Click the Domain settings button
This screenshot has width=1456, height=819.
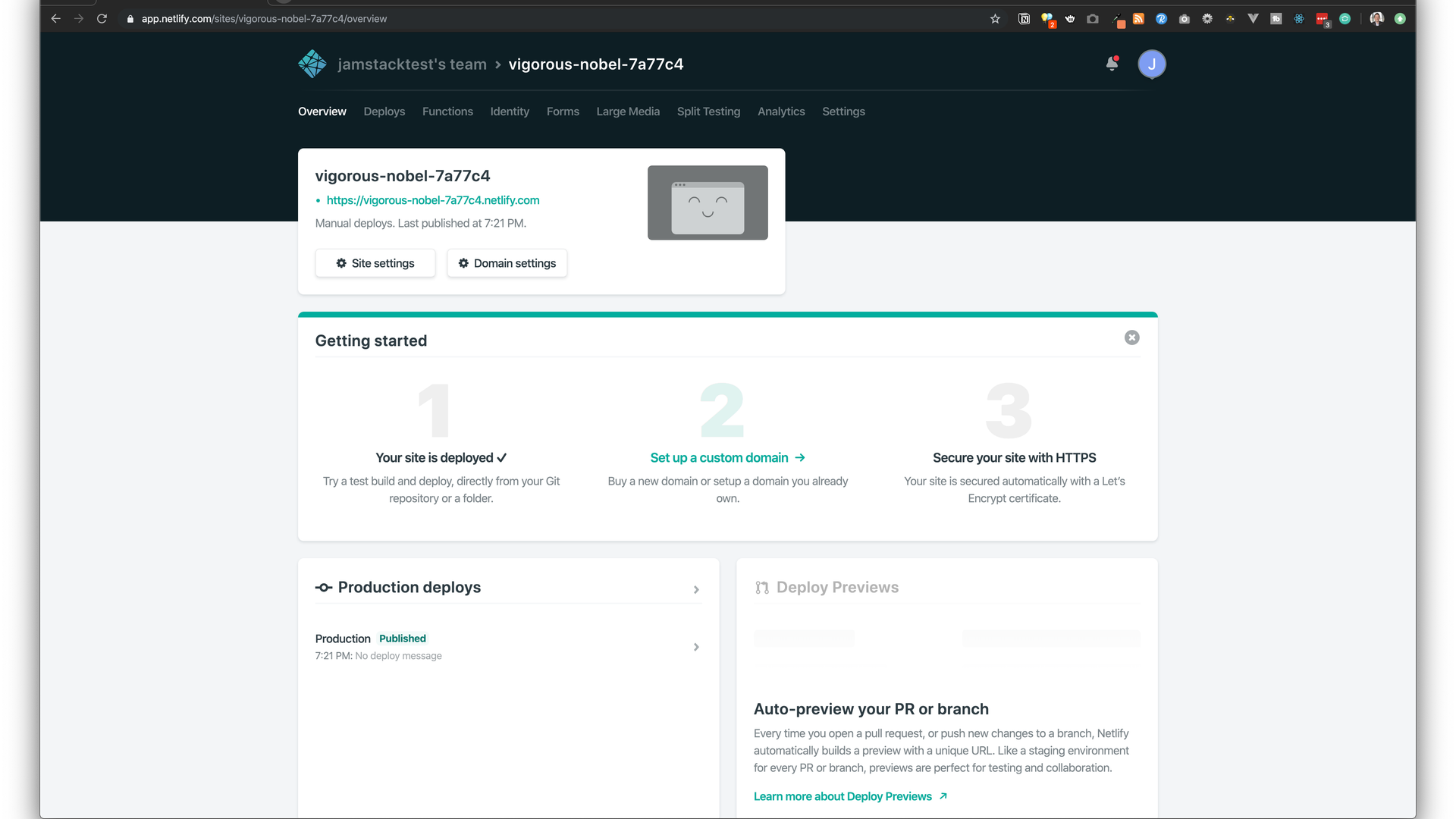pos(507,263)
